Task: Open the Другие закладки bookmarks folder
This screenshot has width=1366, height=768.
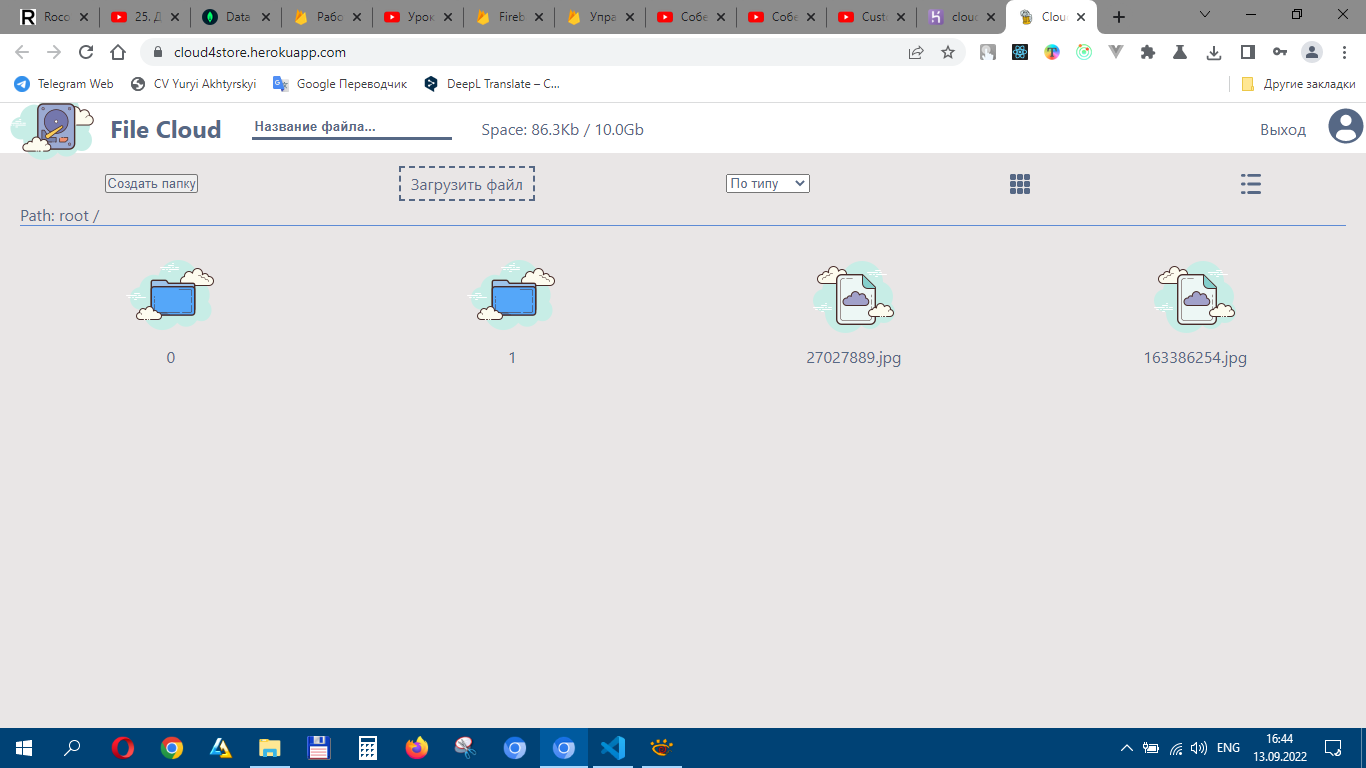Action: pos(1298,84)
